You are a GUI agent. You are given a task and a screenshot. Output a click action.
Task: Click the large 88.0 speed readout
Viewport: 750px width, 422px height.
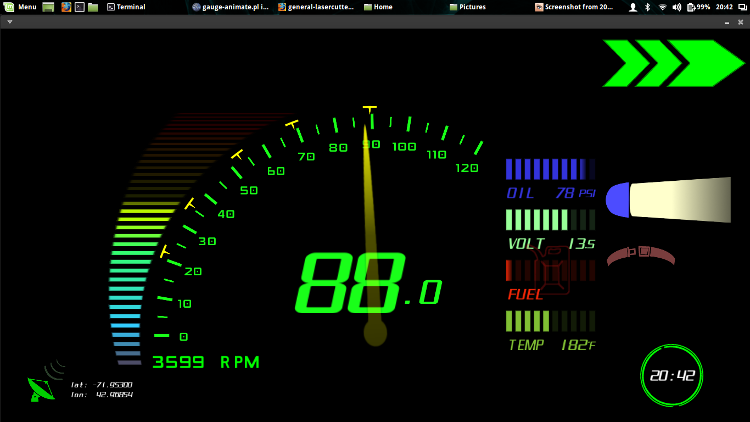[x=367, y=284]
